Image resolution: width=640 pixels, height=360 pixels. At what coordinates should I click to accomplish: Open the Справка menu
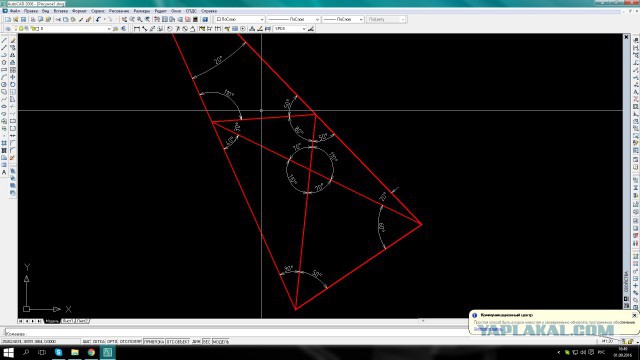pos(209,11)
